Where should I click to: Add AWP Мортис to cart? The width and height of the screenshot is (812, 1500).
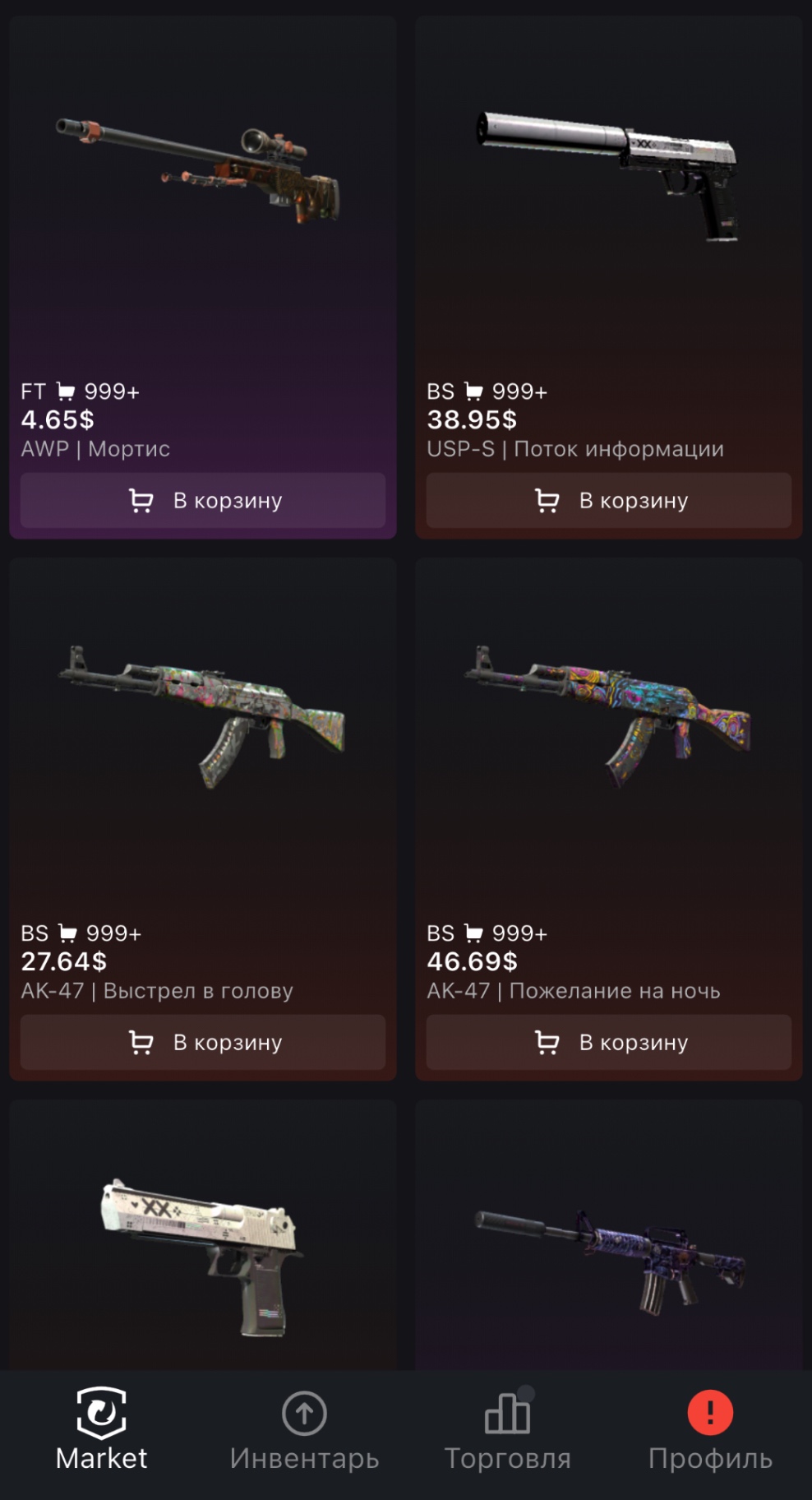point(203,500)
